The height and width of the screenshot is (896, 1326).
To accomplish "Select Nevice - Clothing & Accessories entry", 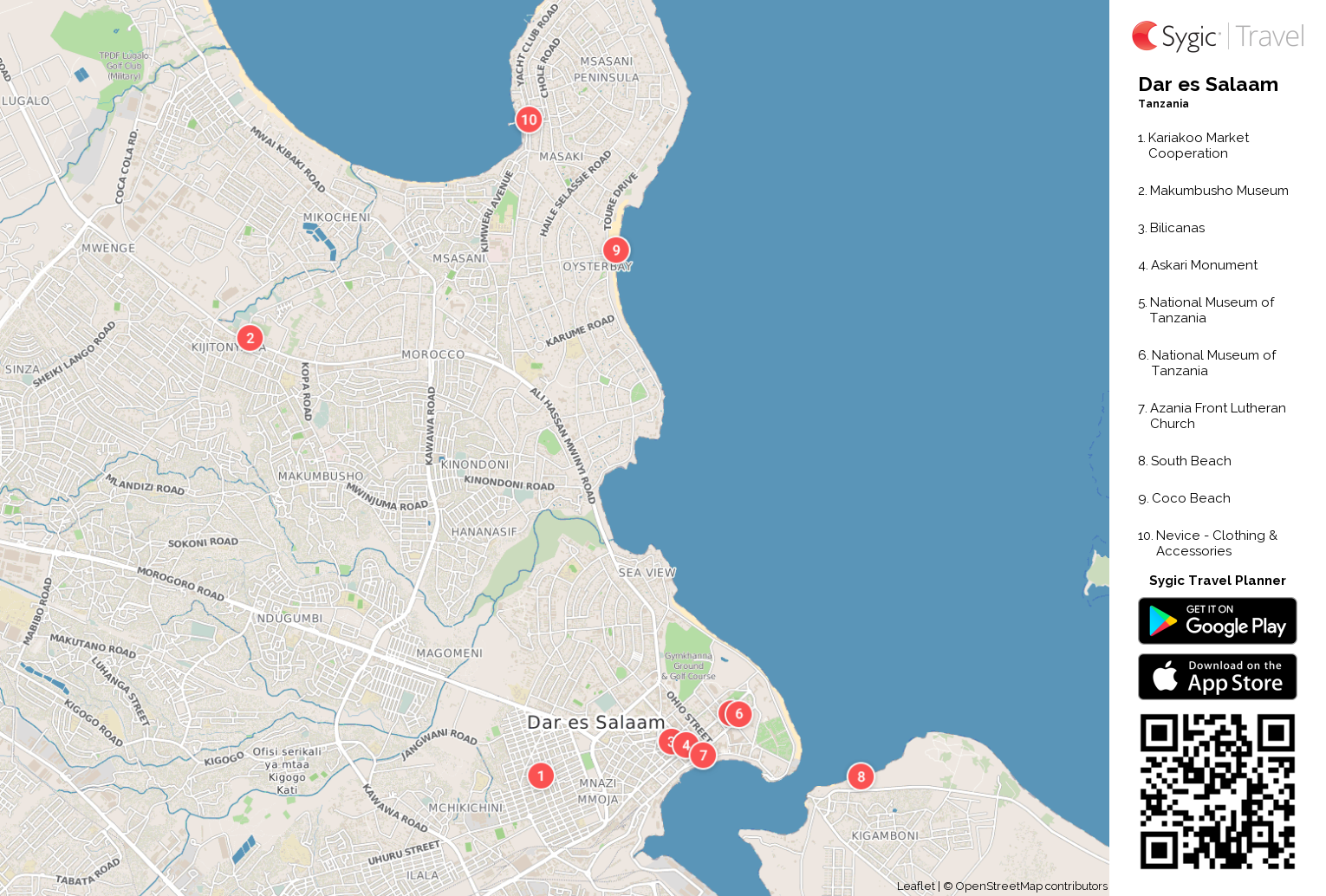I will point(1208,543).
